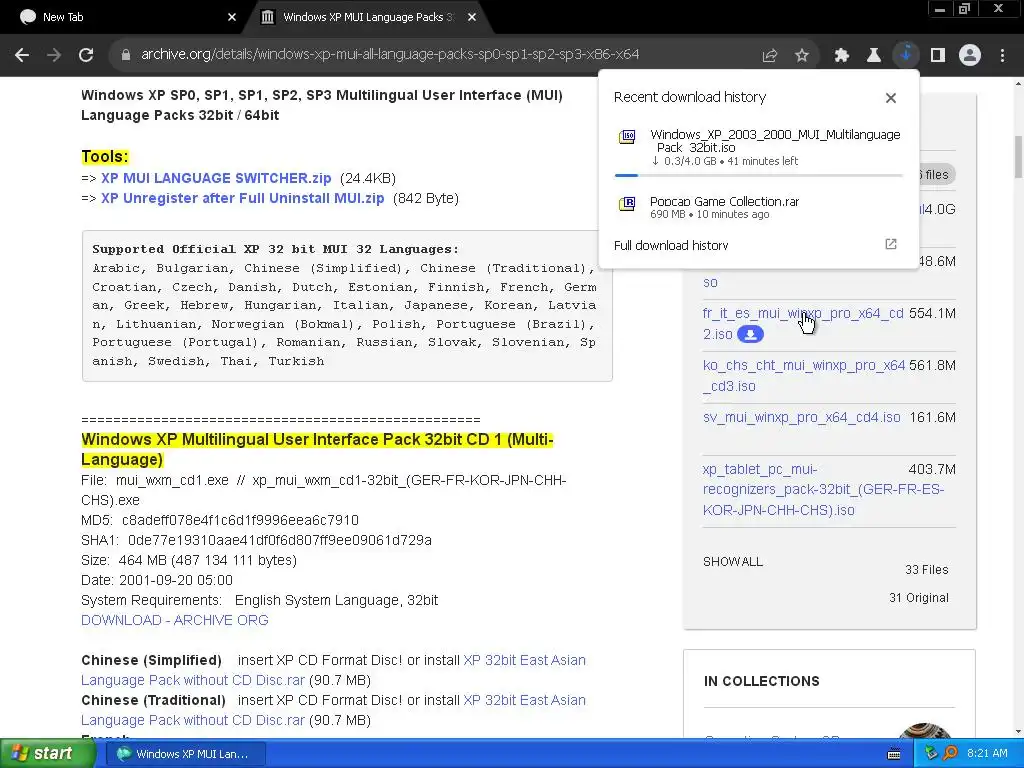Image resolution: width=1024 pixels, height=768 pixels.
Task: Click the Tools: highlighted heading
Action: (x=105, y=157)
